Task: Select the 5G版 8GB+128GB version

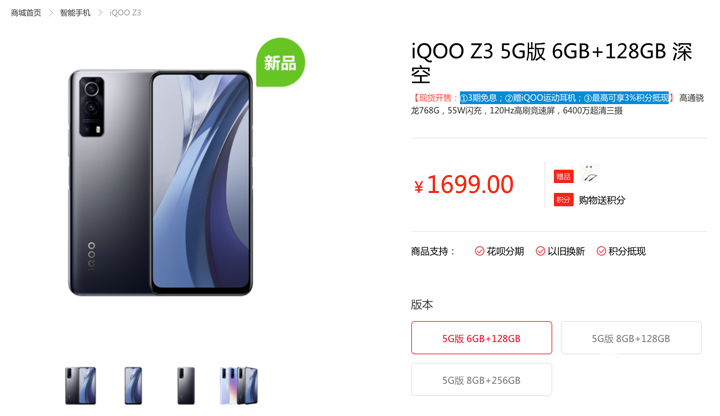Action: [x=631, y=338]
